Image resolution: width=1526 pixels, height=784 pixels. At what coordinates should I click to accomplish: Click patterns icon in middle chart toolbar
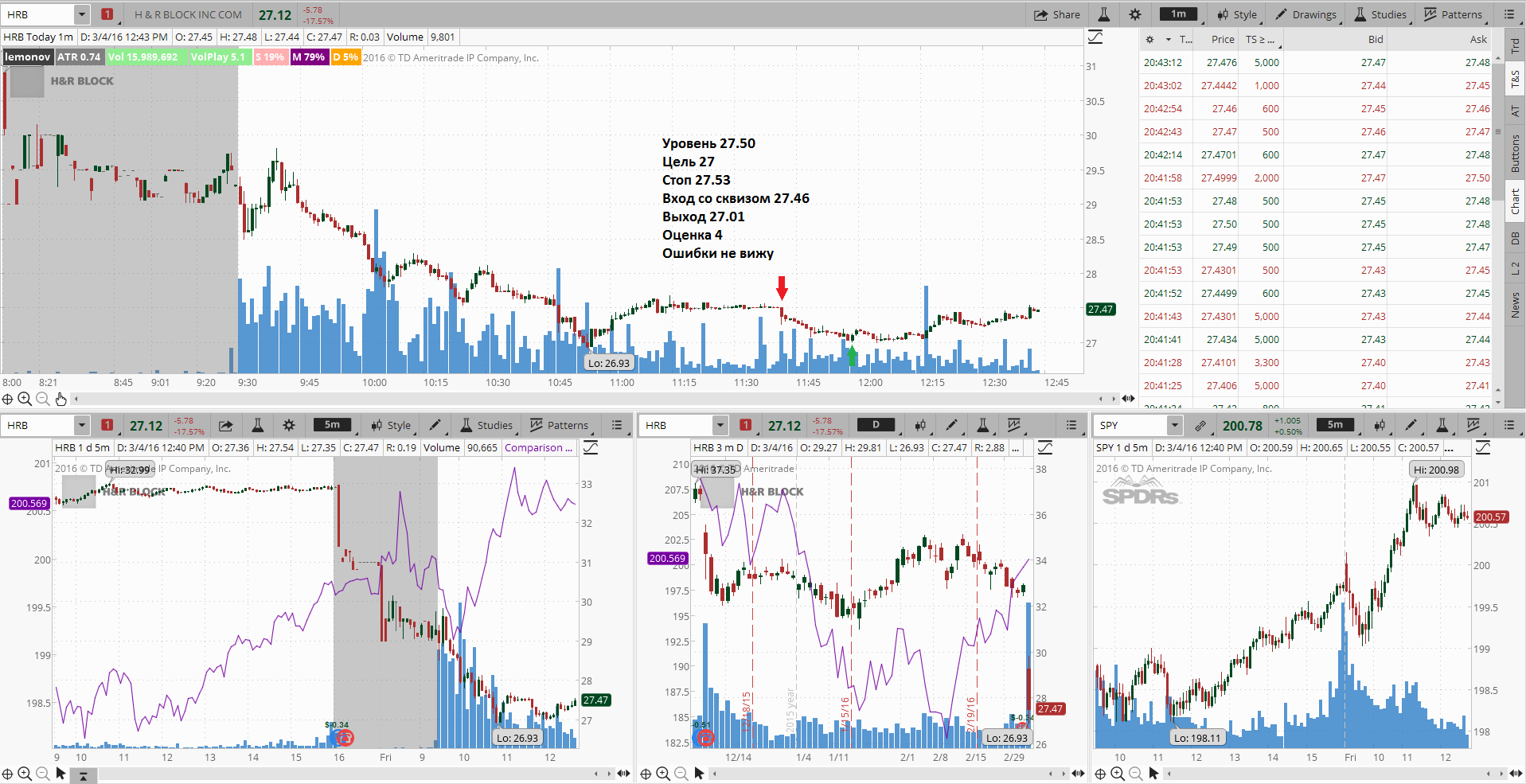pos(1014,425)
